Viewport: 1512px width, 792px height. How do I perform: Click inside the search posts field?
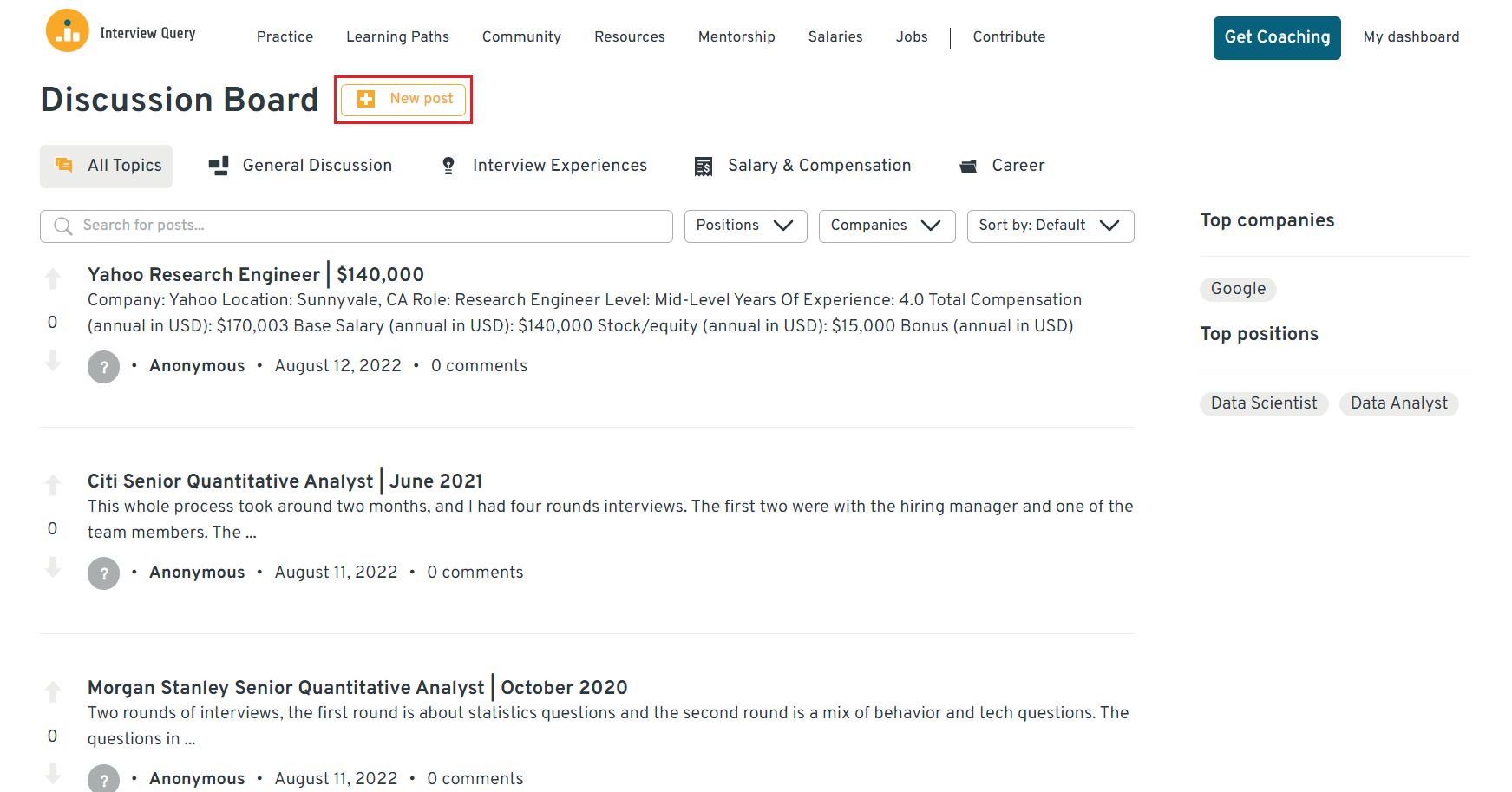click(347, 226)
